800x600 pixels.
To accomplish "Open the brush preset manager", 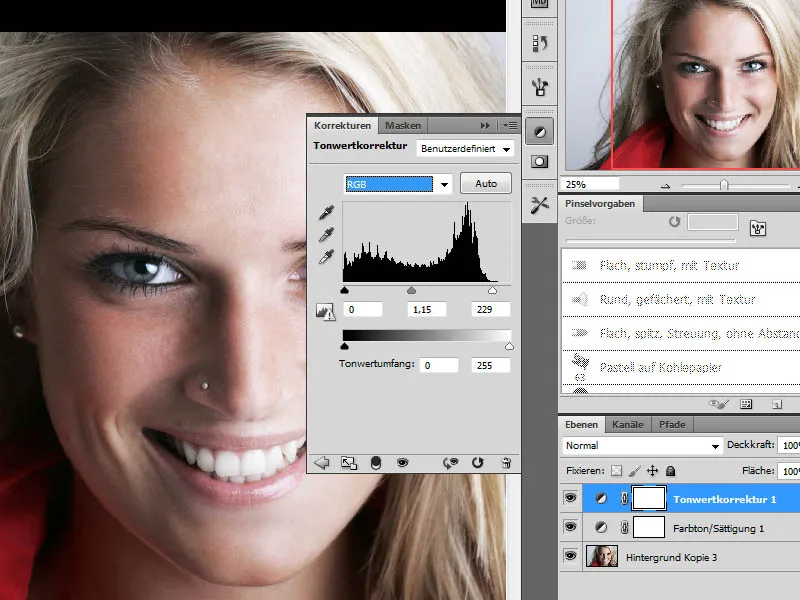I will tap(746, 404).
